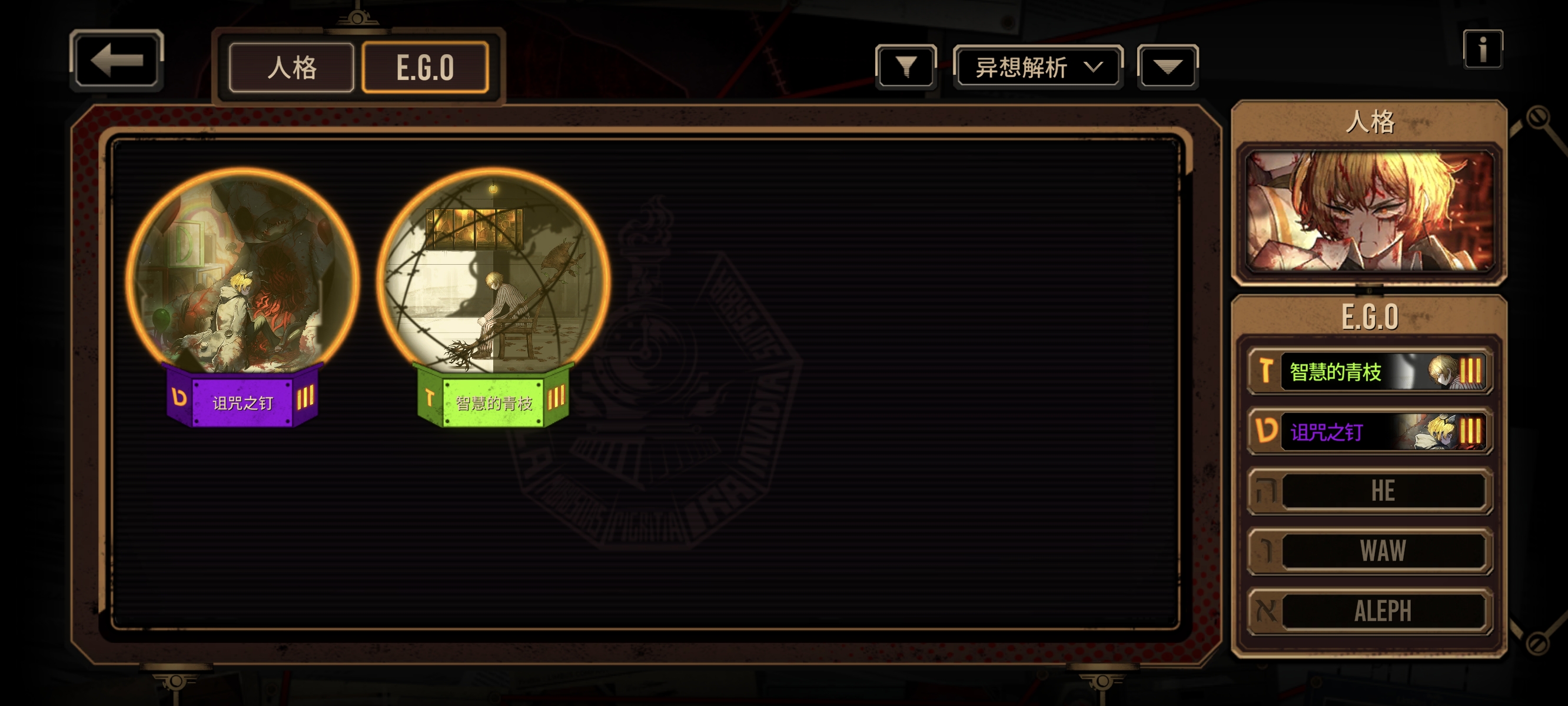Image resolution: width=1568 pixels, height=706 pixels.
Task: Switch to the 人格 tab
Action: click(x=291, y=67)
